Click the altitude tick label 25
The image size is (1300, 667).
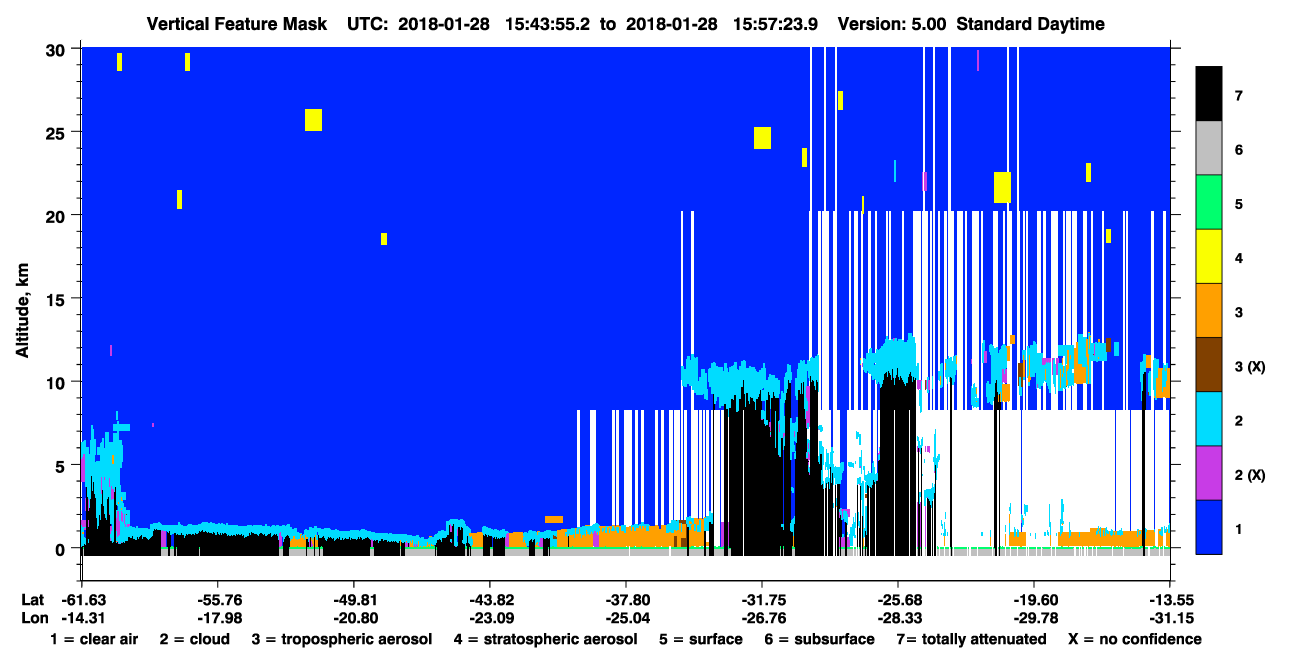[x=58, y=132]
